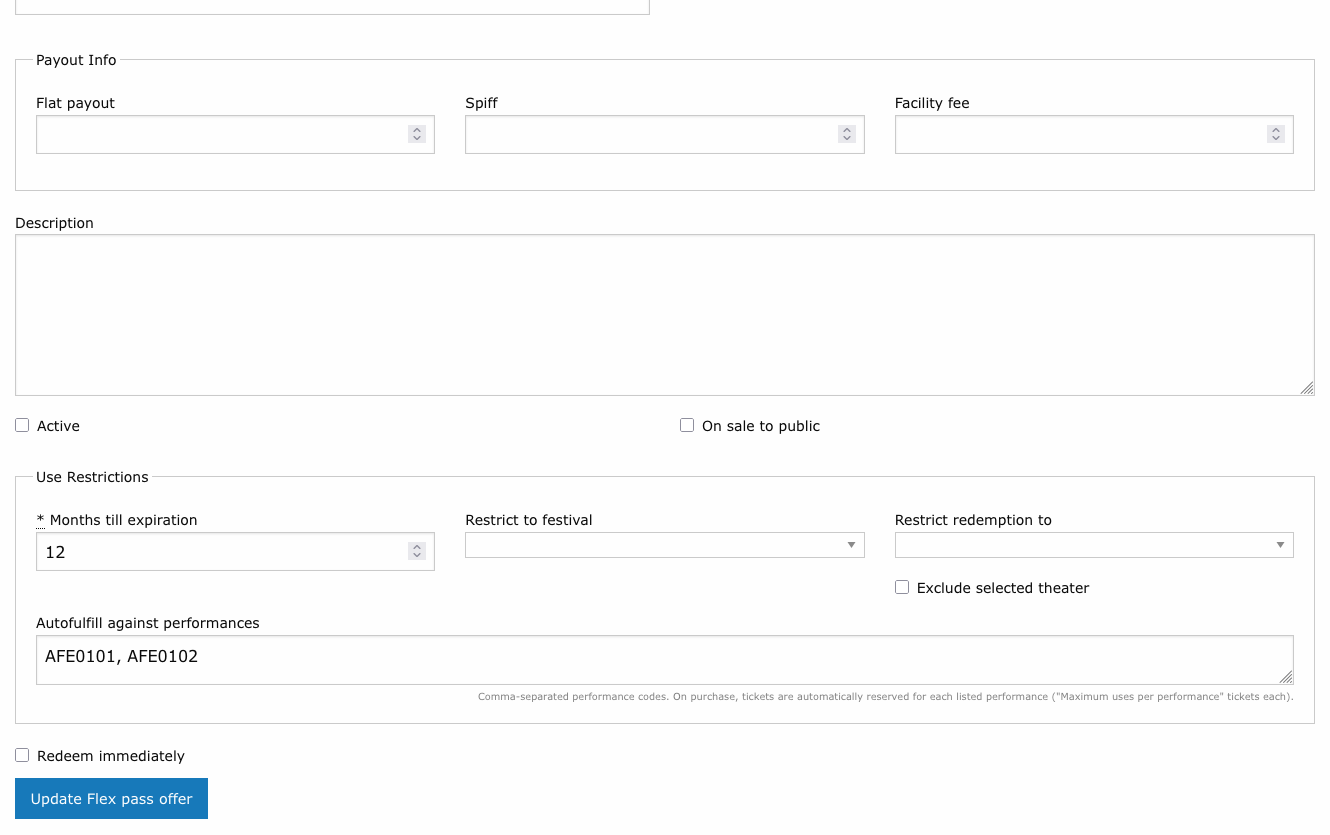This screenshot has height=835, width=1330.
Task: Click the Exclude selected theater label
Action: (1003, 588)
